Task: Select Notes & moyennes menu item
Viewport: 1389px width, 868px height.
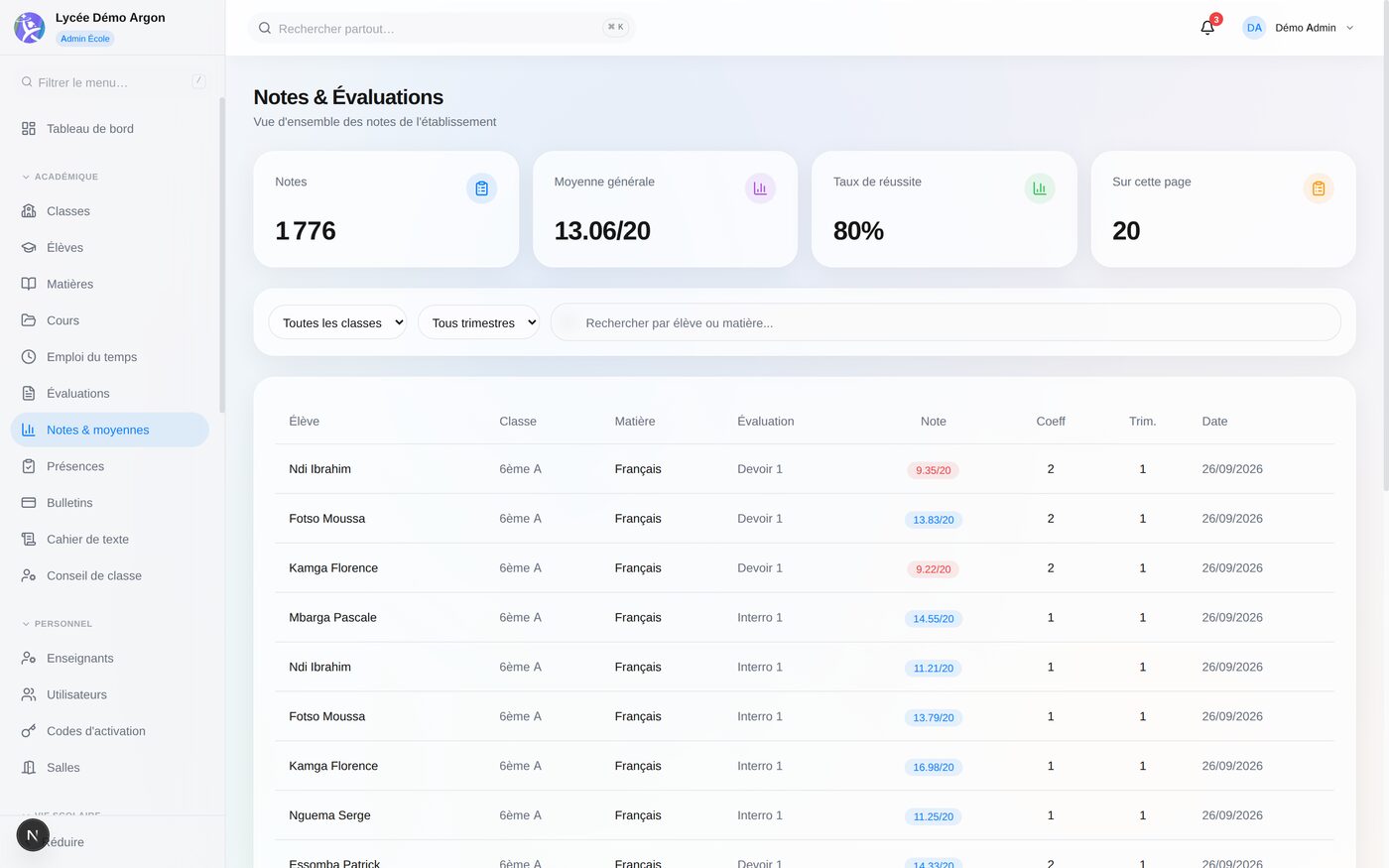Action: [109, 430]
